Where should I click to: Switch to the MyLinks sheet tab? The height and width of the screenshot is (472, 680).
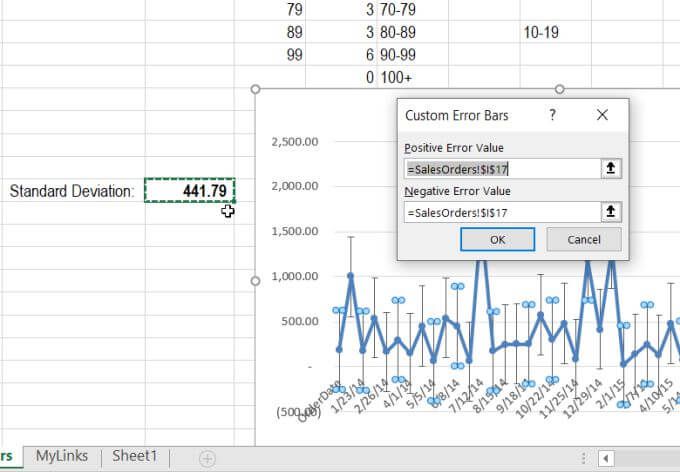coord(62,456)
